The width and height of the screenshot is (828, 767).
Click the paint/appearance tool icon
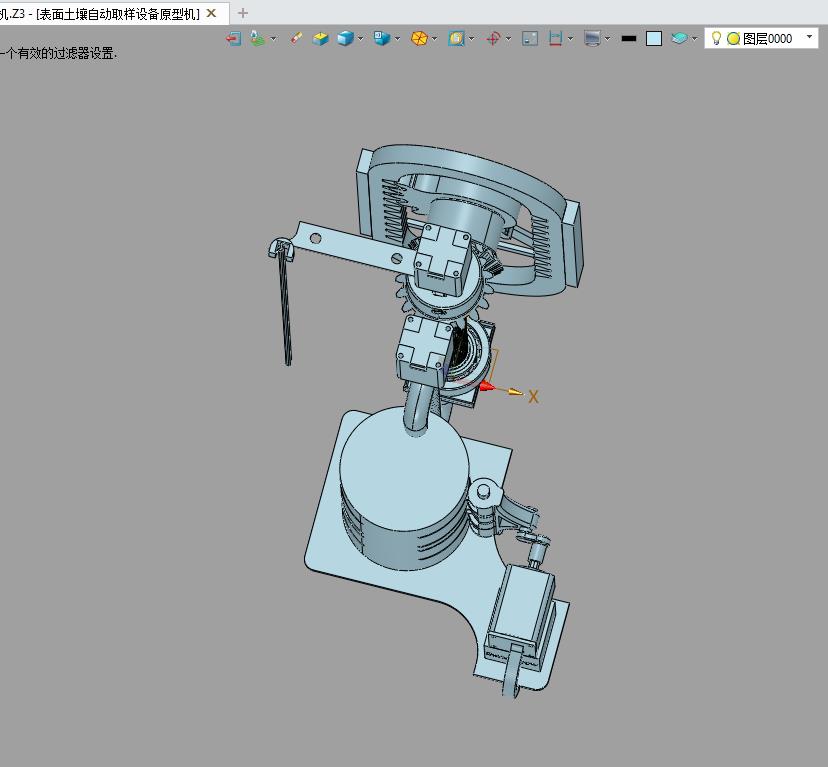(257, 39)
